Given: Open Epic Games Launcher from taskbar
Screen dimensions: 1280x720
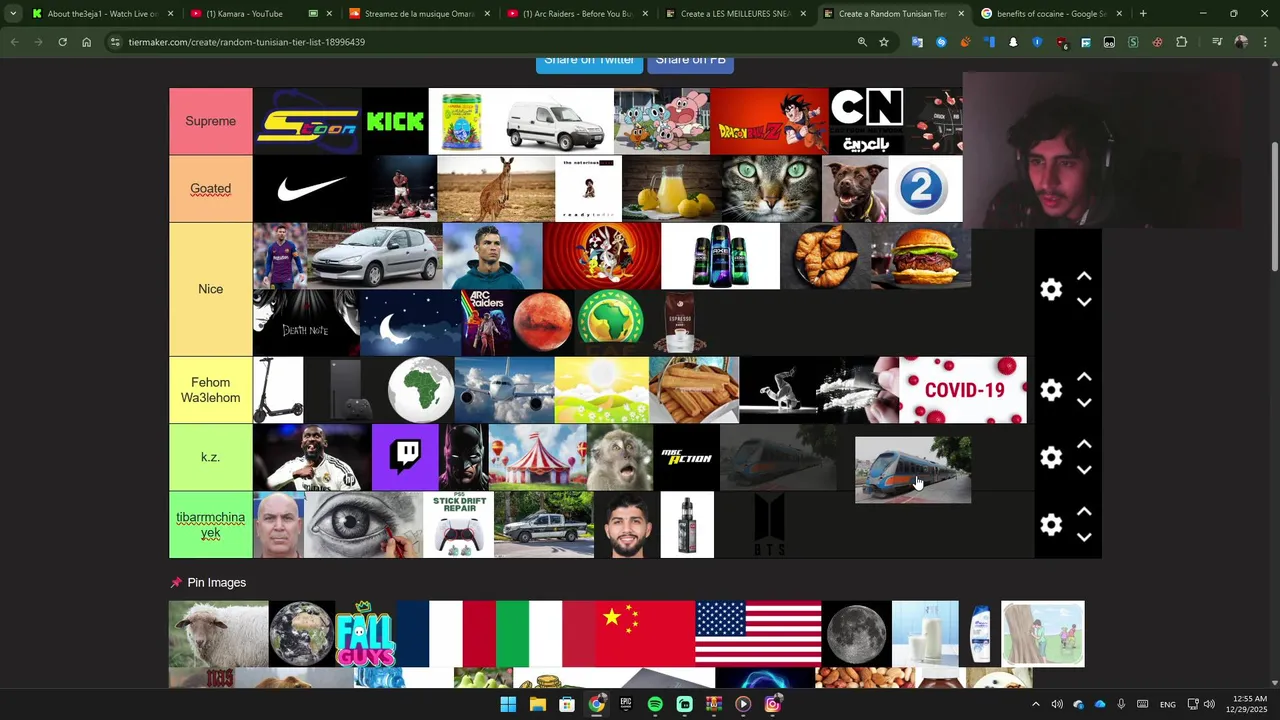Looking at the screenshot, I should 626,704.
